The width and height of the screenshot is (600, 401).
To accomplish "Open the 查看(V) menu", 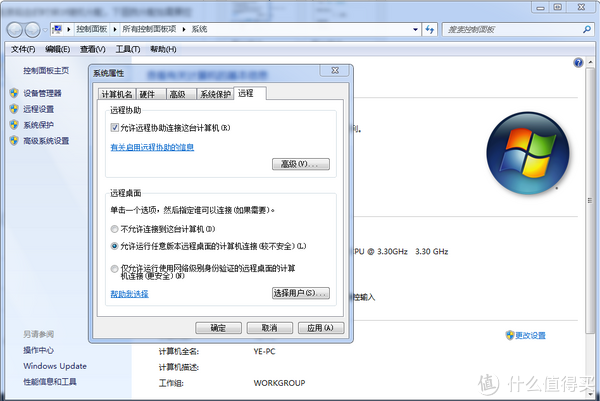I will (x=93, y=49).
